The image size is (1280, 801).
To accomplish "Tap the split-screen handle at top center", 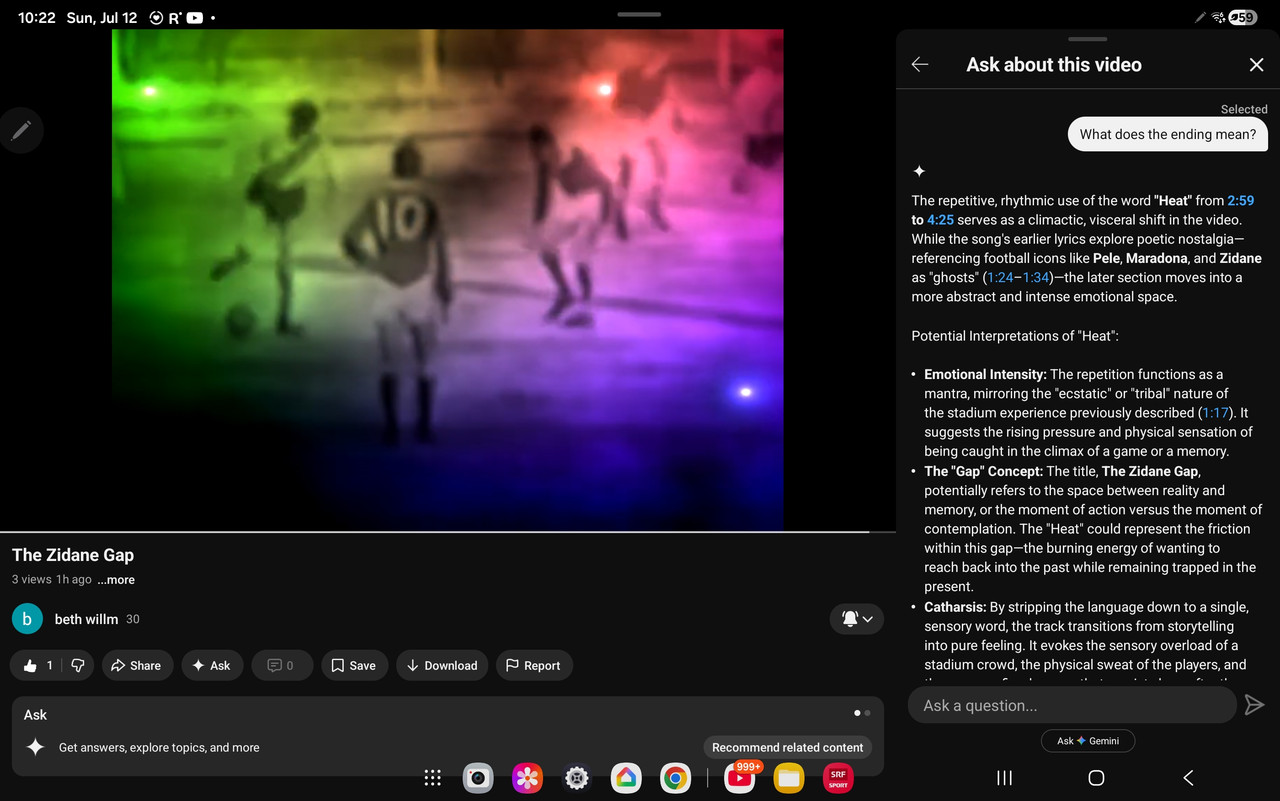I will coord(639,14).
